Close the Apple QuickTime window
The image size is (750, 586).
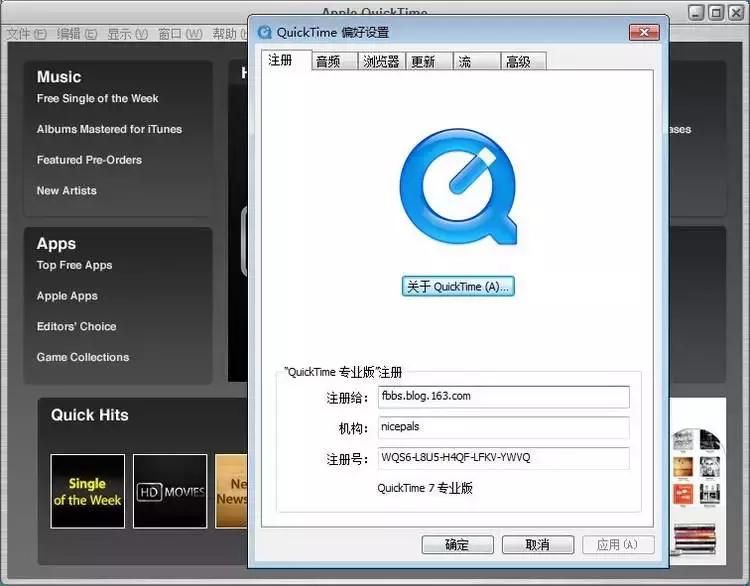click(736, 13)
